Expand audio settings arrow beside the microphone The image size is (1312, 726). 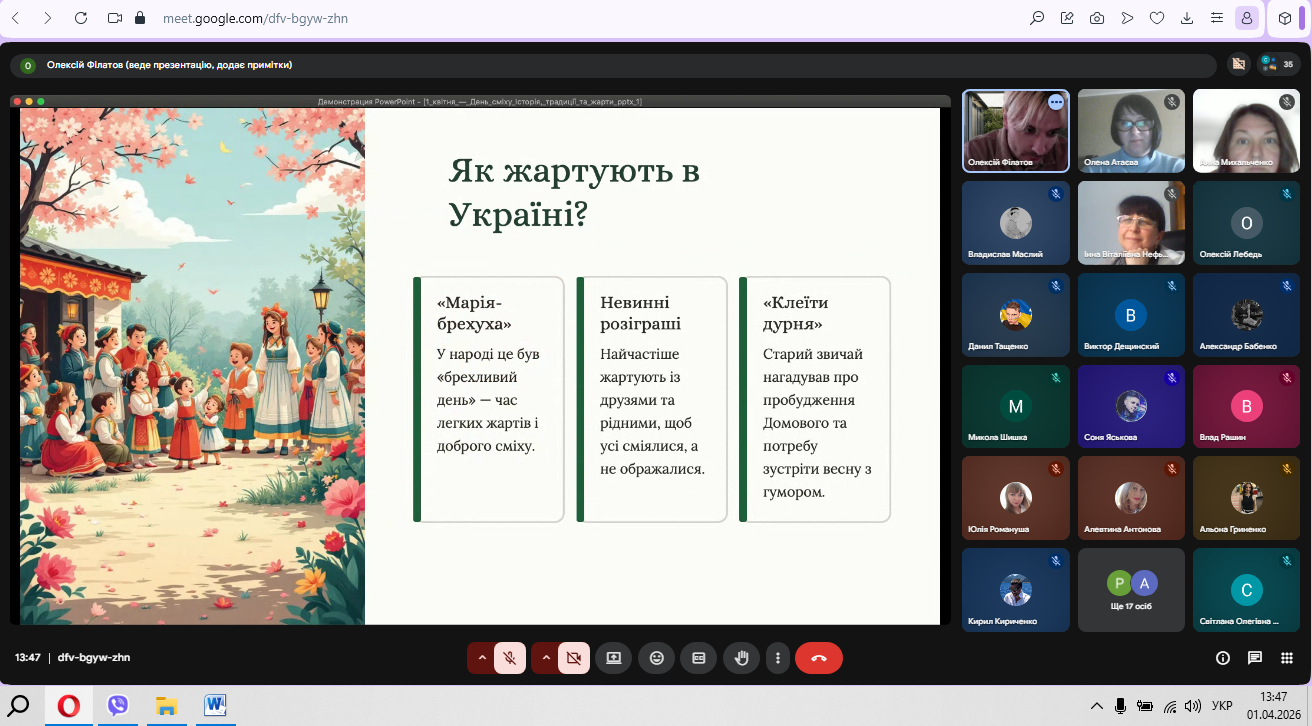(482, 658)
